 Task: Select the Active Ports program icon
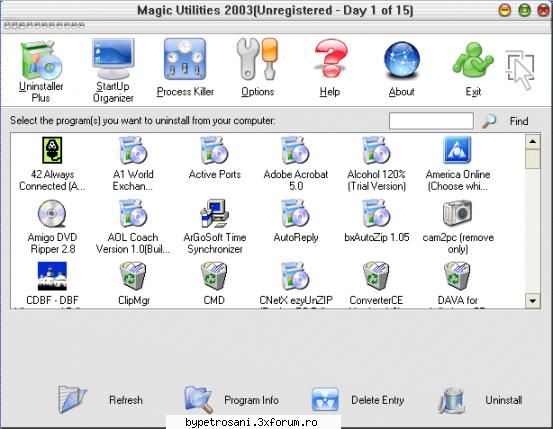click(214, 151)
